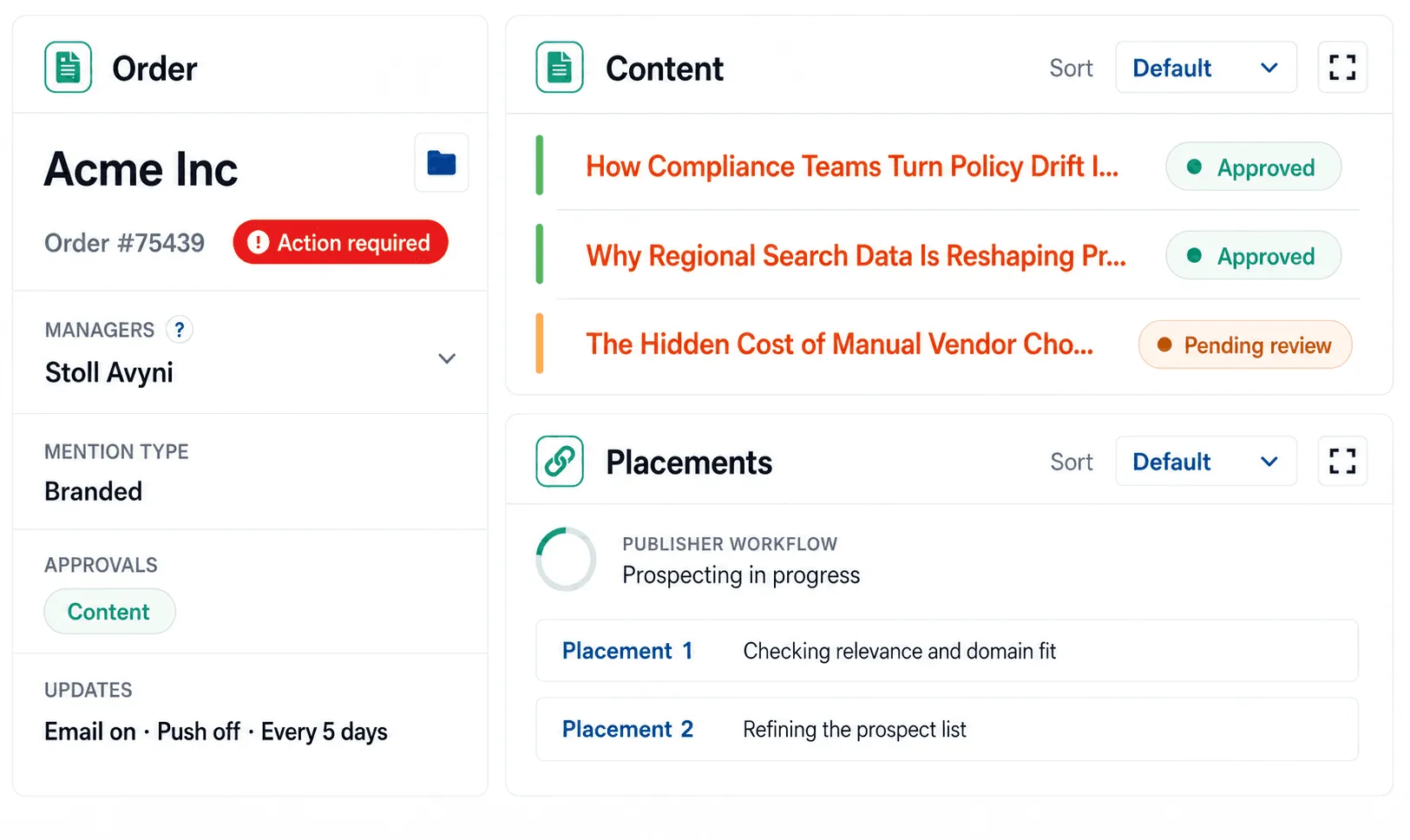Click the MENTION TYPE label

point(116,451)
